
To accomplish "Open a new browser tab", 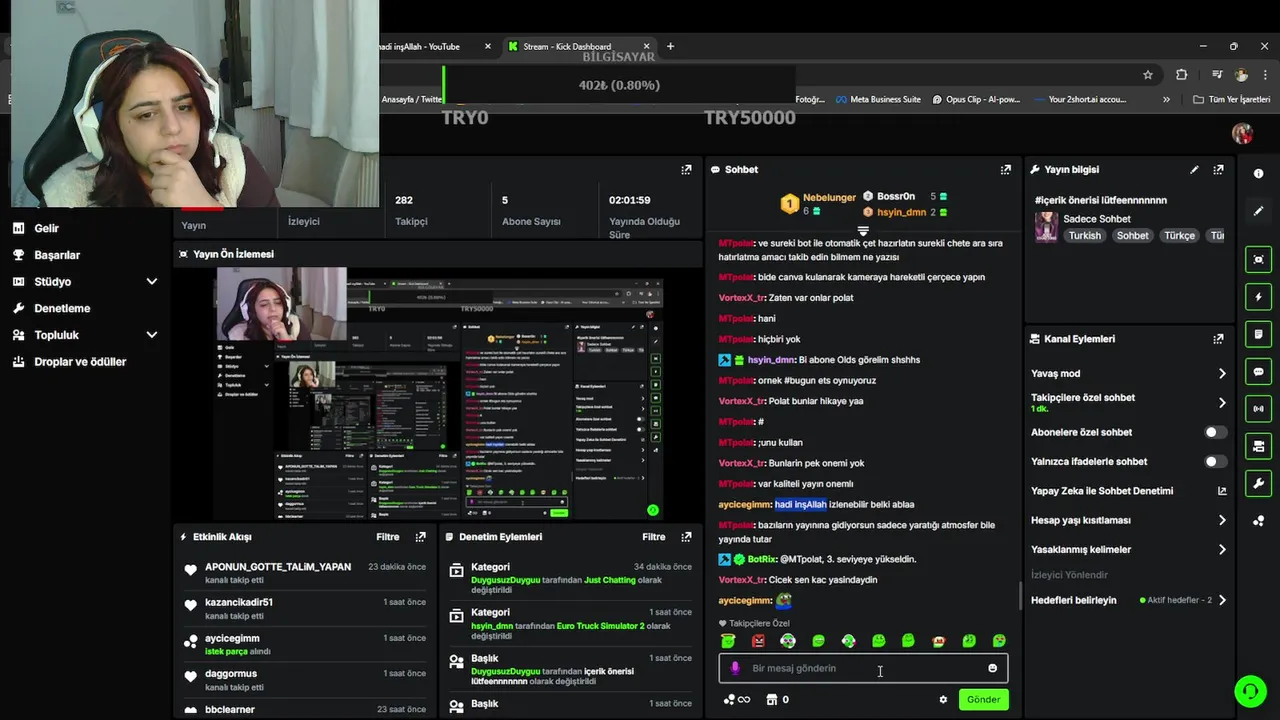I will (670, 46).
